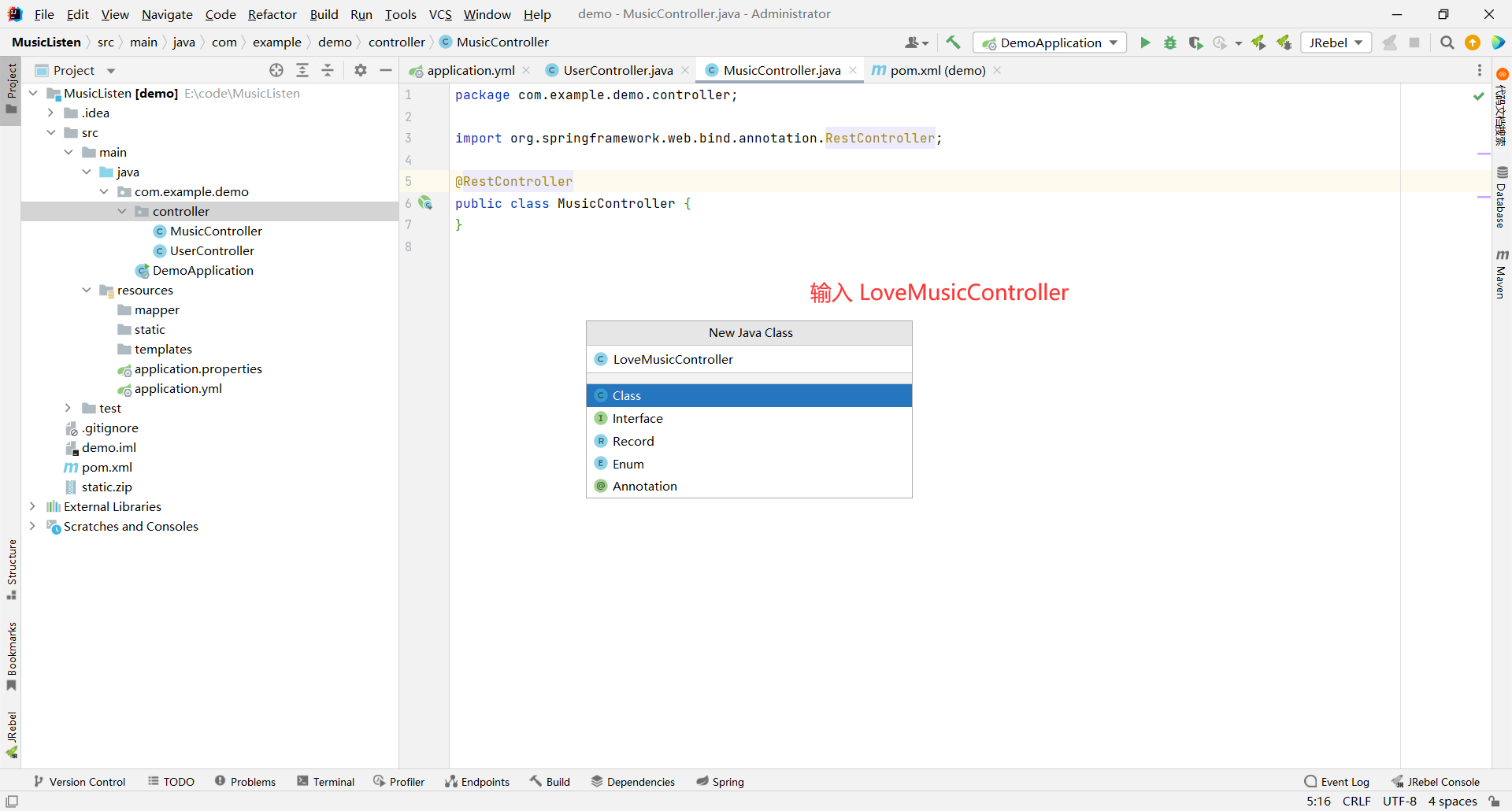Expand External Libraries node
Screen dimensions: 1512x811
(x=32, y=506)
